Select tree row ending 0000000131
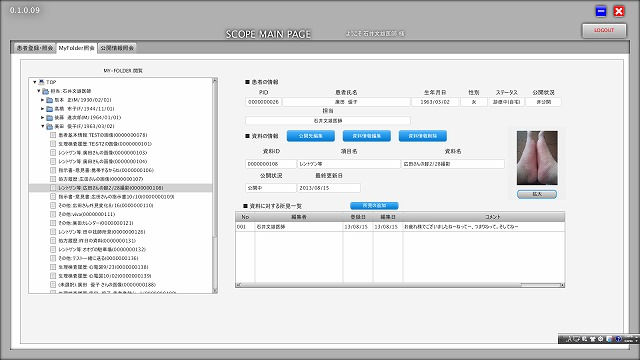 pyautogui.click(x=120, y=241)
